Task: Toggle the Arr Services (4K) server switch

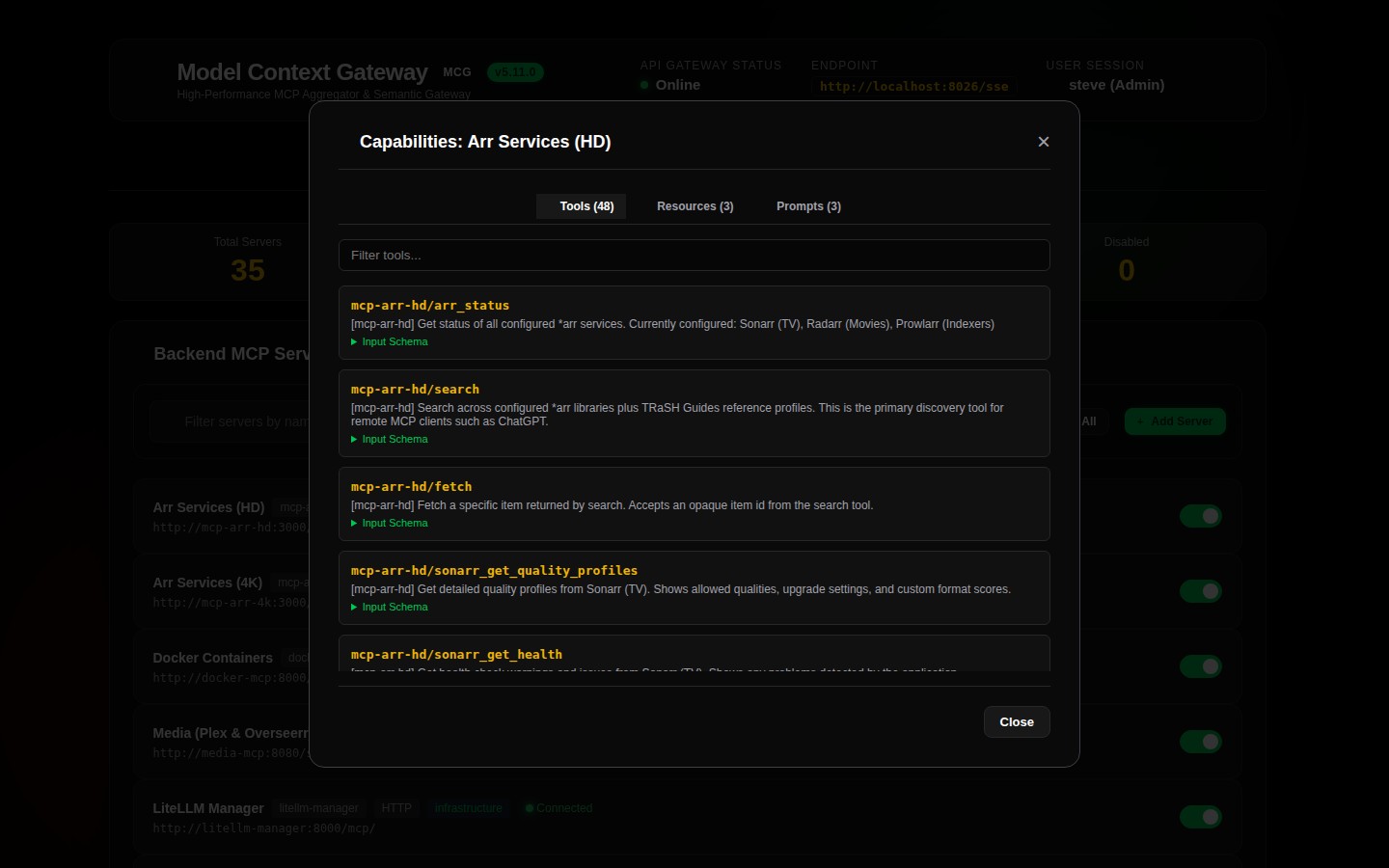Action: tap(1201, 591)
